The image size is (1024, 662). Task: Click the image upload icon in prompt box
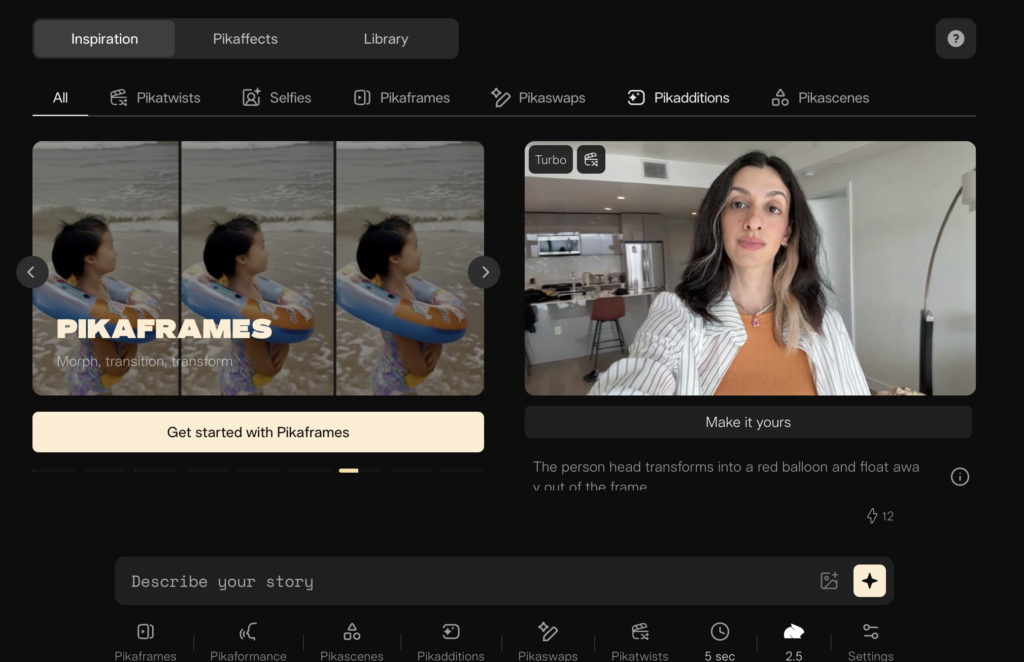click(x=829, y=581)
